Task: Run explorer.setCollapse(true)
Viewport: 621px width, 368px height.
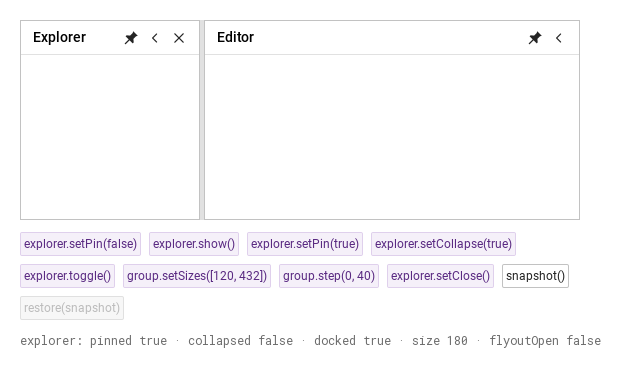Action: point(444,244)
